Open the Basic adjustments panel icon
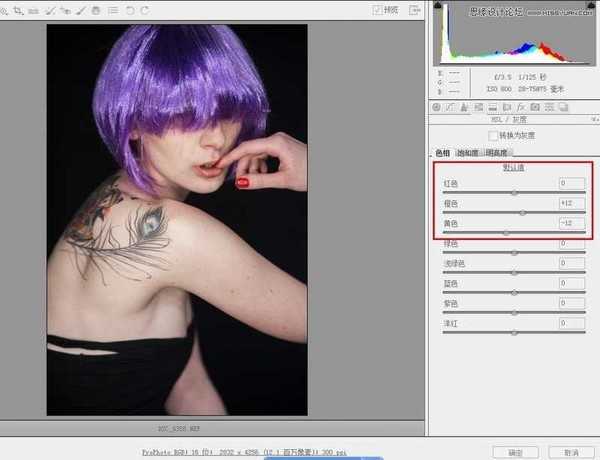The width and height of the screenshot is (600, 460). point(438,106)
